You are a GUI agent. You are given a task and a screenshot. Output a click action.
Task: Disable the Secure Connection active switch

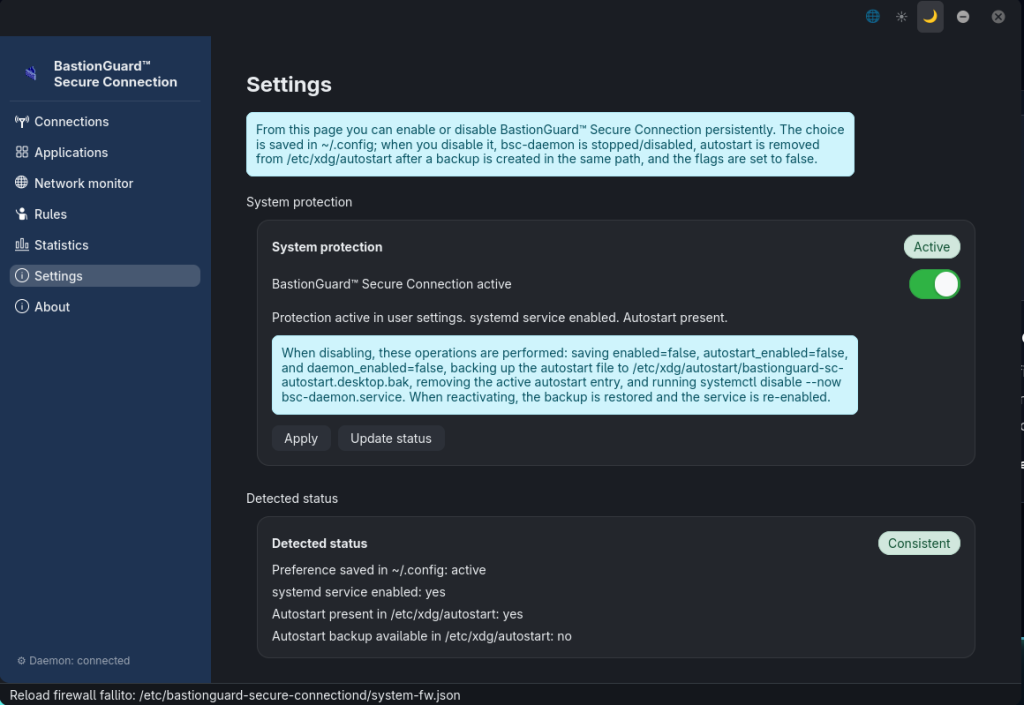[935, 284]
